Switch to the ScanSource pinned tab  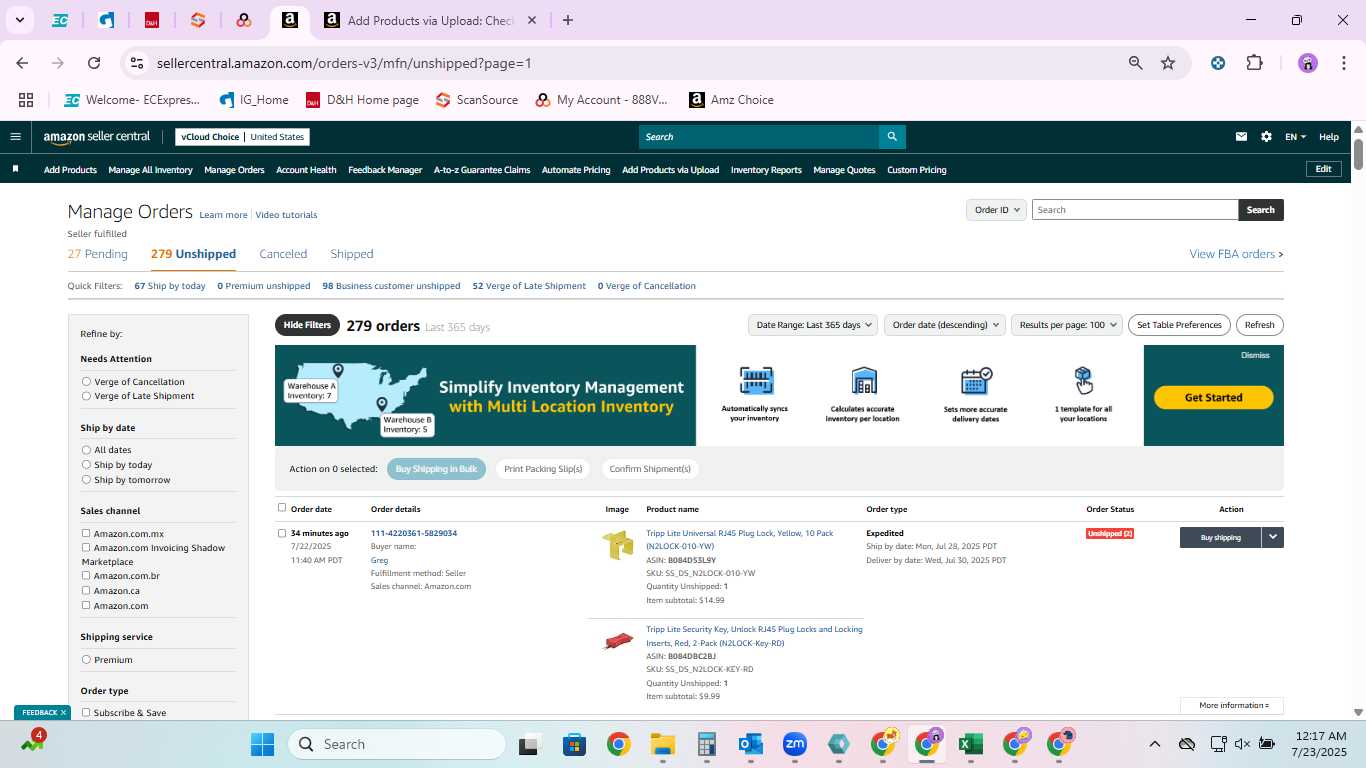pos(198,20)
